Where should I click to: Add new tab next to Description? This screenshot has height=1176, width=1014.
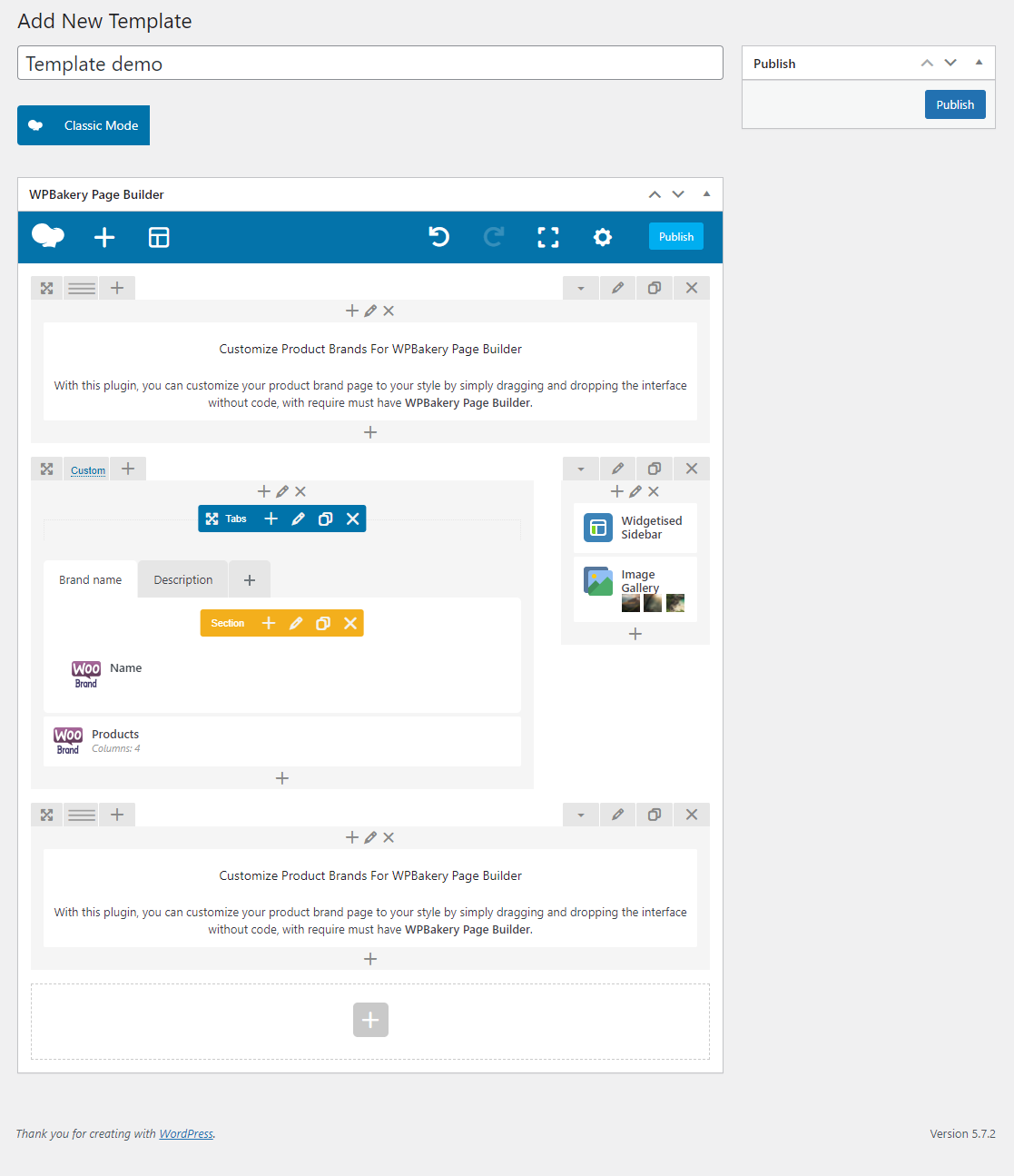click(250, 579)
